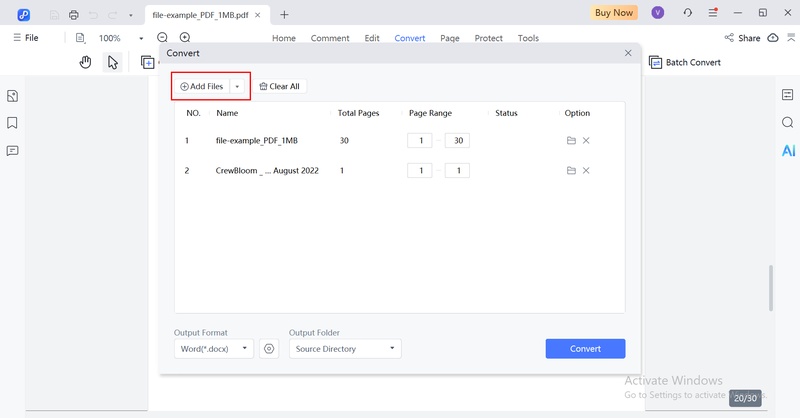
Task: Click the undo arrow icon
Action: [93, 15]
